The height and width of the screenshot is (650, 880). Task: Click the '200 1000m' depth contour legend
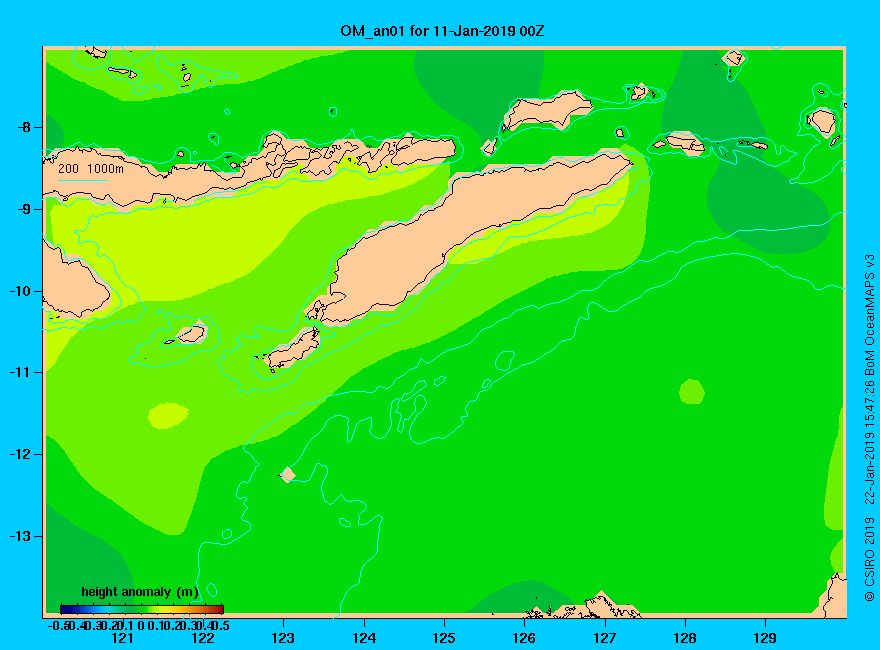coord(91,168)
